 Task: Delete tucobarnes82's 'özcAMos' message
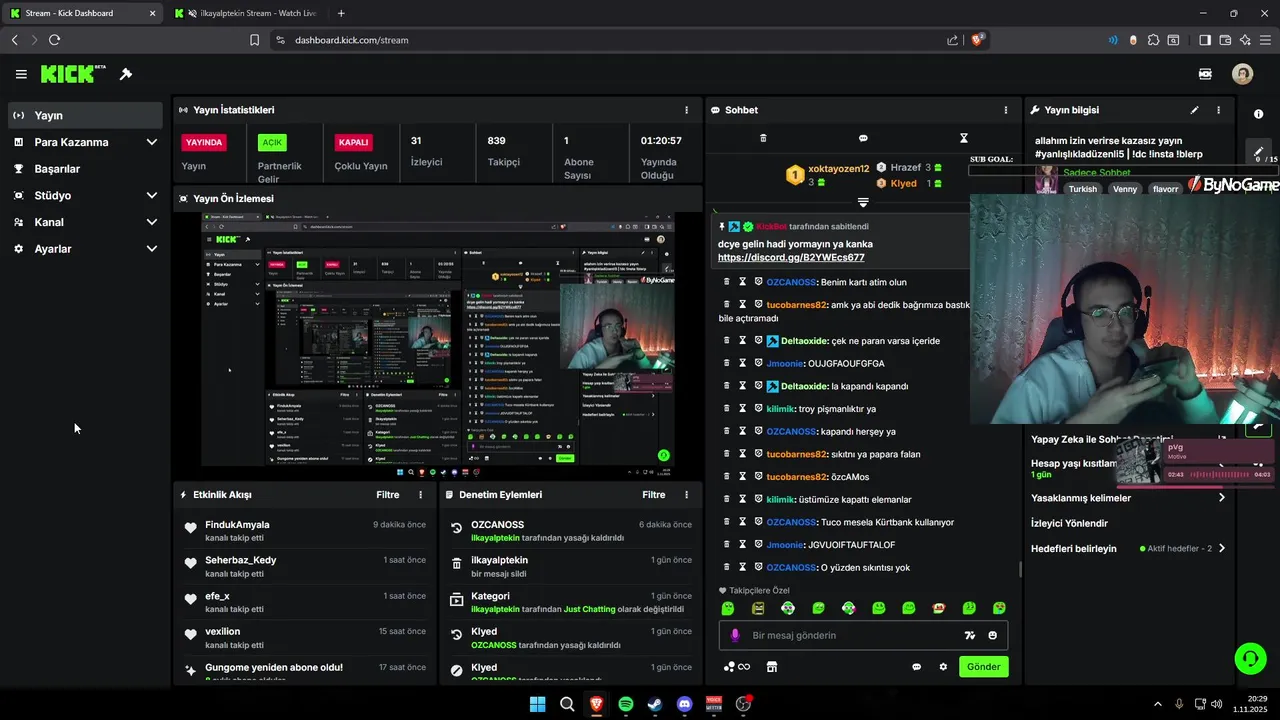(x=727, y=477)
